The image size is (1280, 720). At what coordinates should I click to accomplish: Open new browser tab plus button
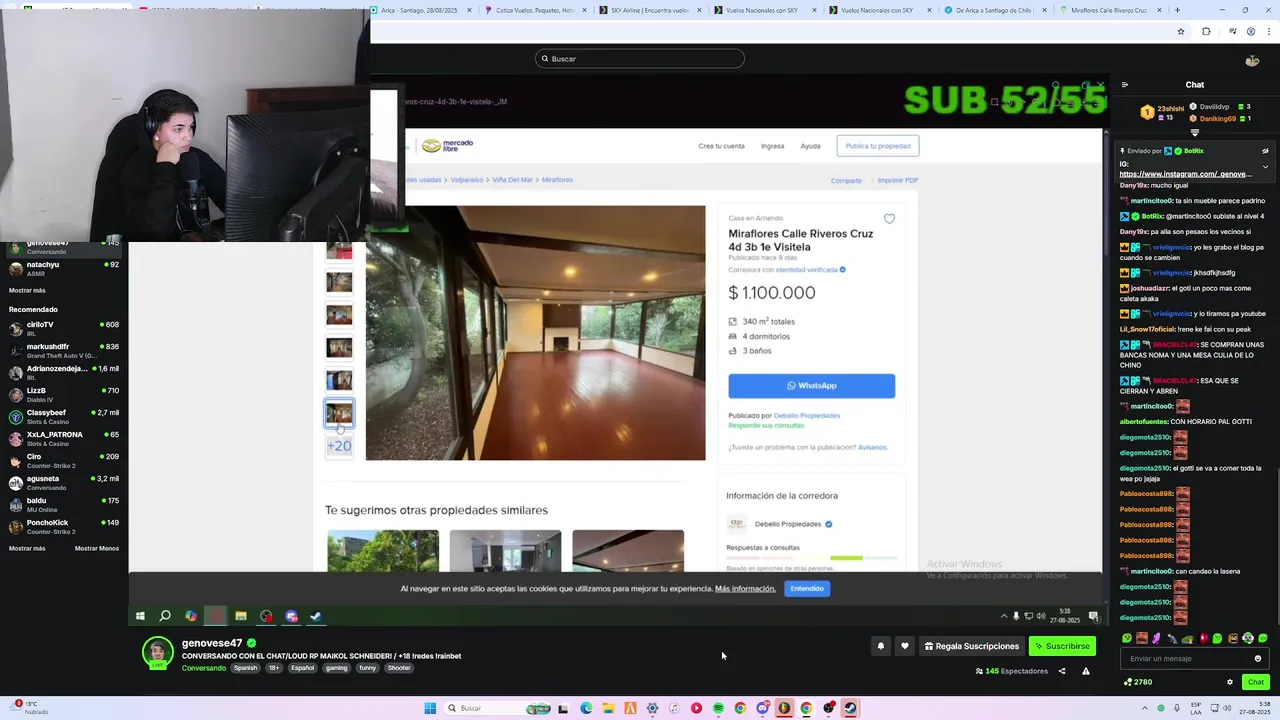pyautogui.click(x=1177, y=10)
